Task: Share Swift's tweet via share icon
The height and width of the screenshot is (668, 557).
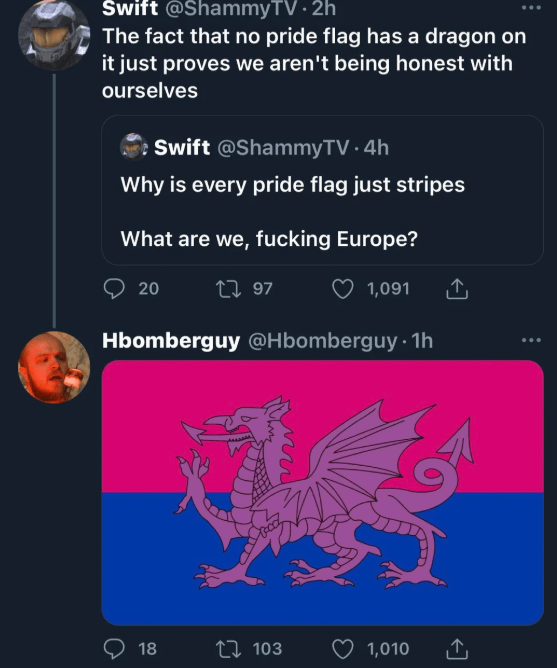Action: [x=457, y=289]
